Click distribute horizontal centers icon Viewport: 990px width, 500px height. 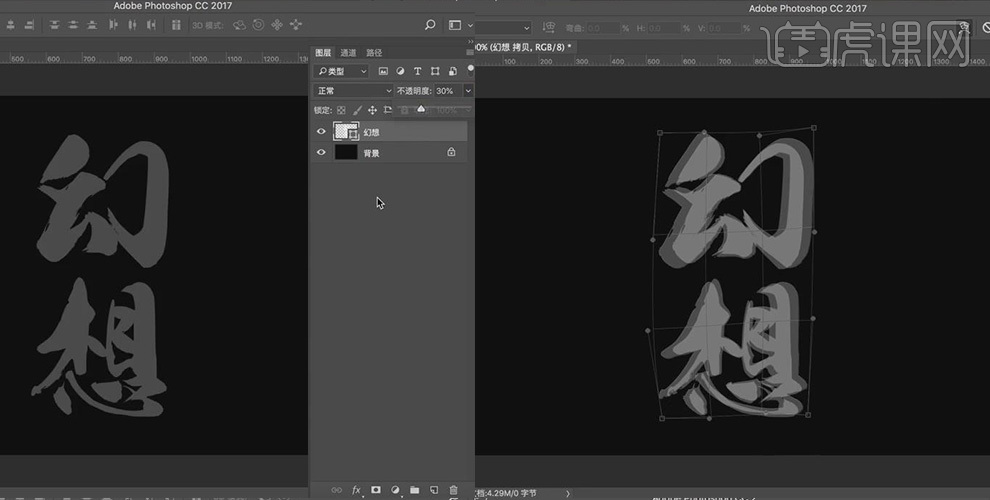133,25
